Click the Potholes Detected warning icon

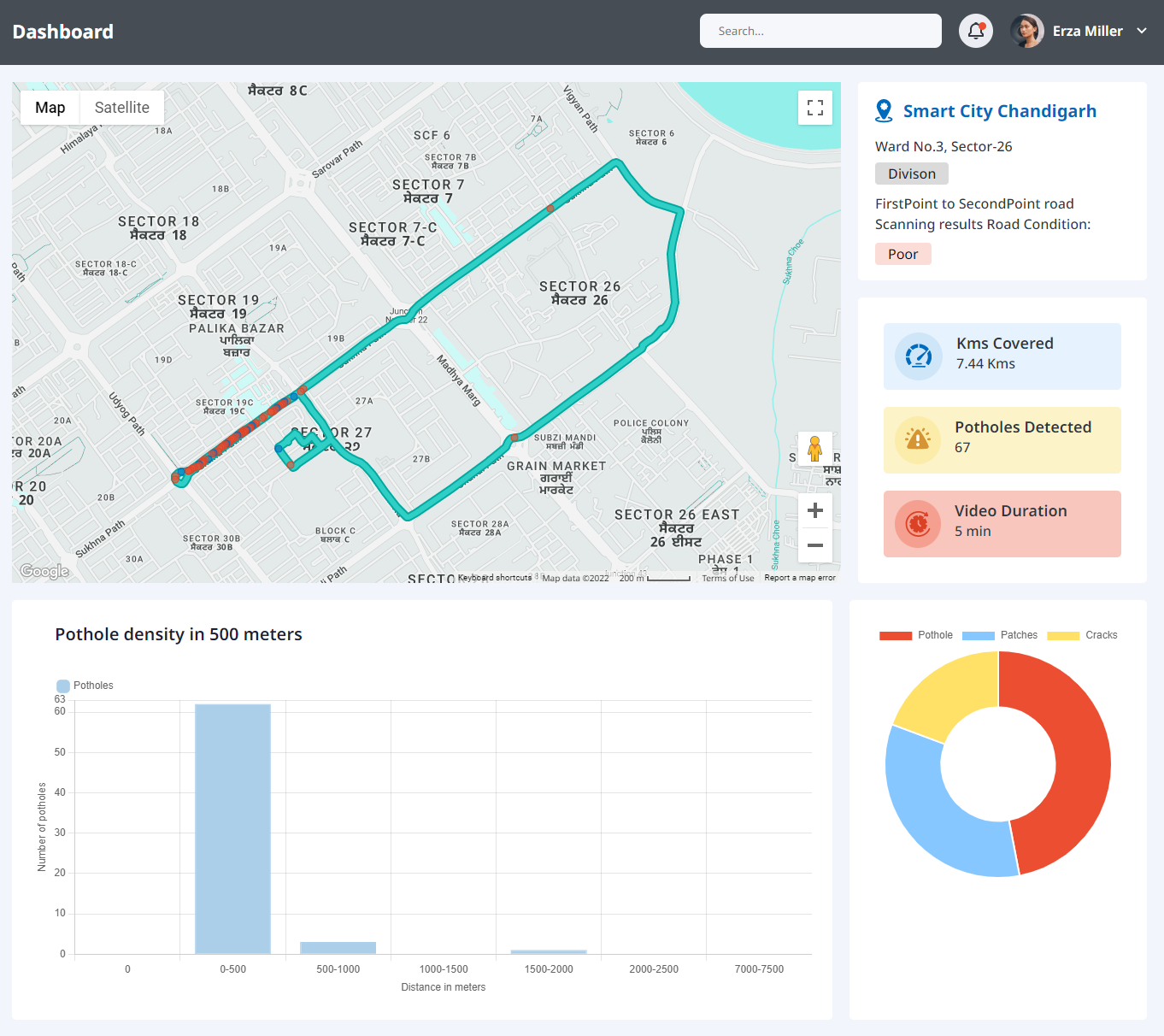(x=918, y=439)
